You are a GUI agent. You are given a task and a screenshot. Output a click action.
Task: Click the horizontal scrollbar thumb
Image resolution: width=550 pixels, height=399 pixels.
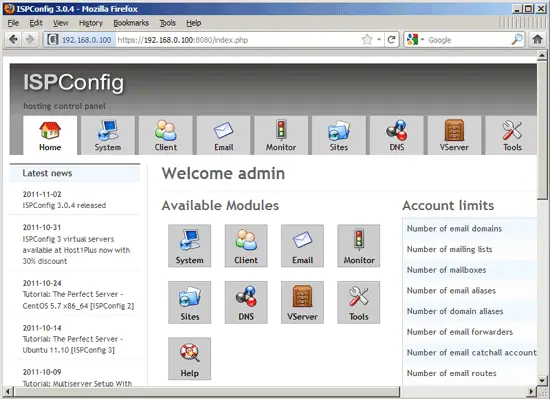pos(206,391)
